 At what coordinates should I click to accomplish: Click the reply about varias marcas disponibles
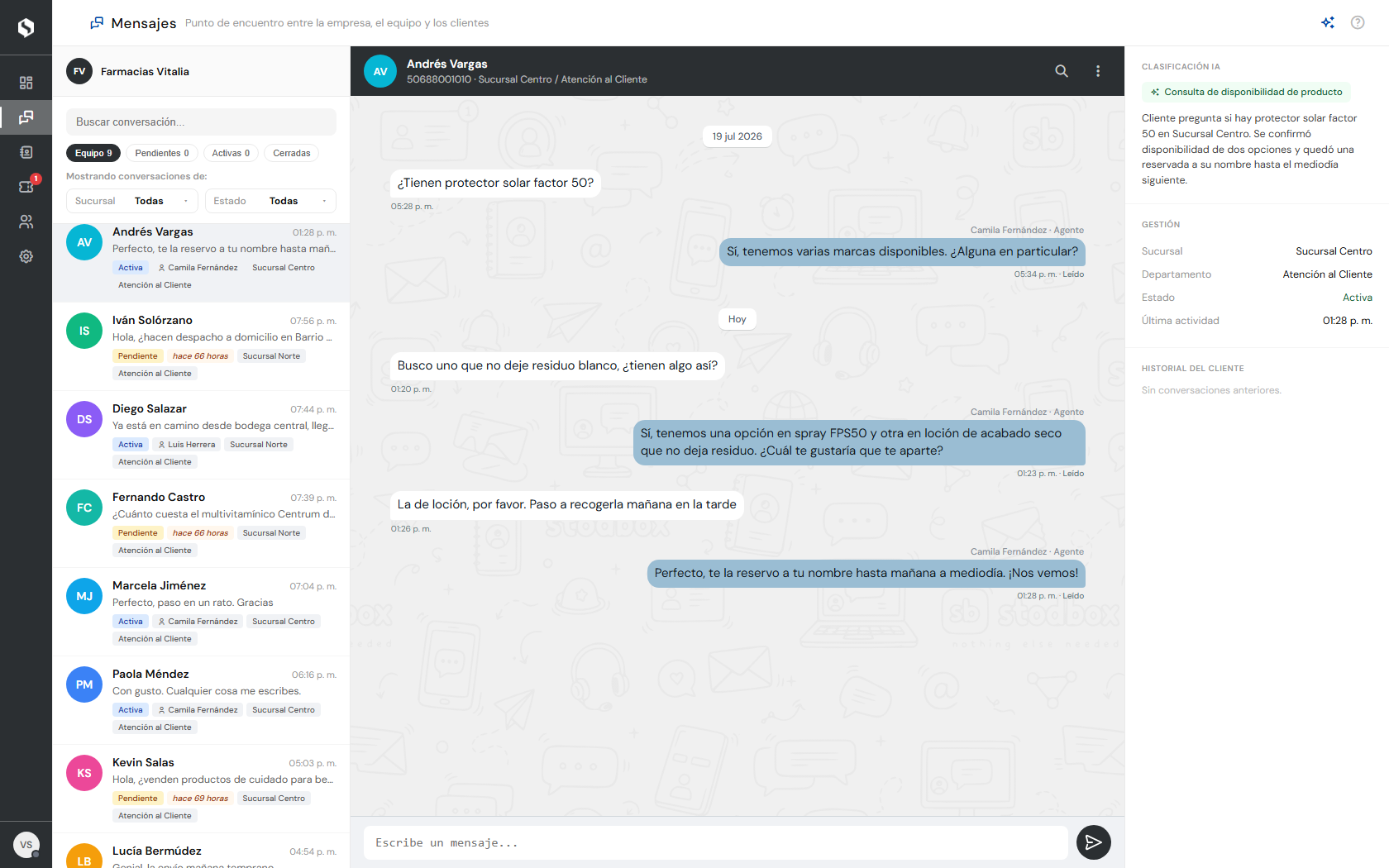pyautogui.click(x=902, y=251)
